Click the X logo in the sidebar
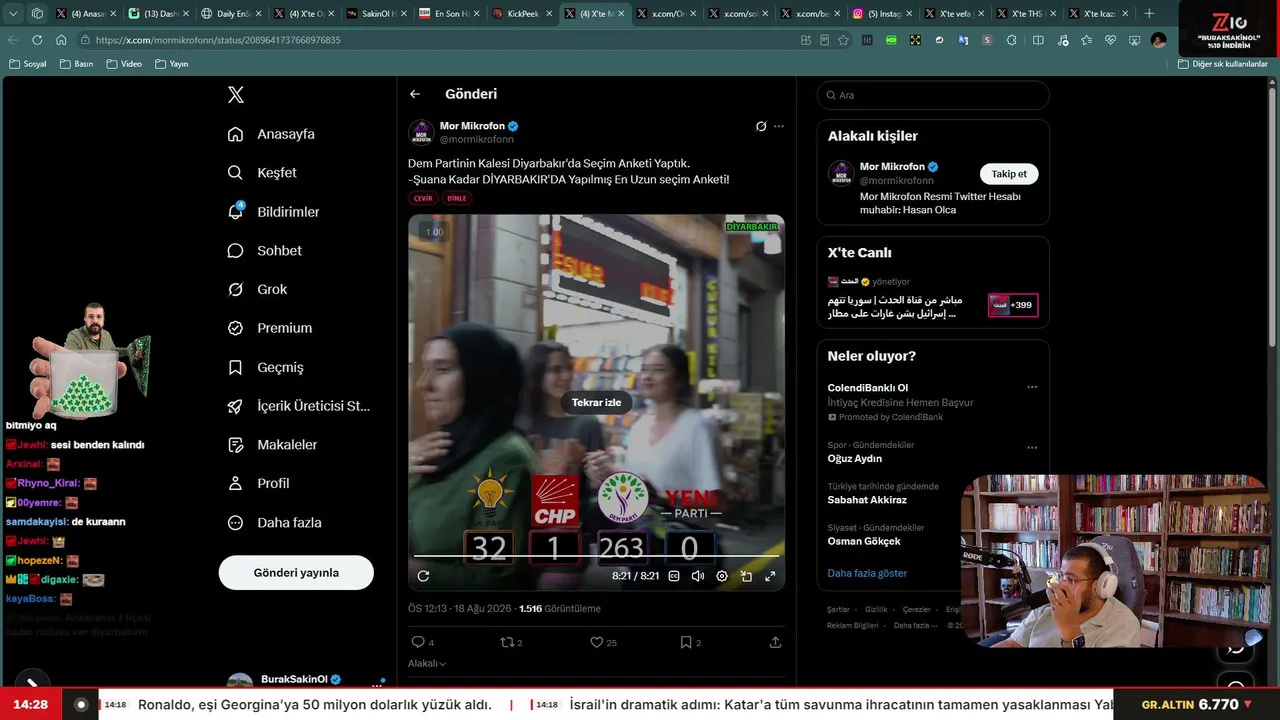1280x720 pixels. [236, 95]
